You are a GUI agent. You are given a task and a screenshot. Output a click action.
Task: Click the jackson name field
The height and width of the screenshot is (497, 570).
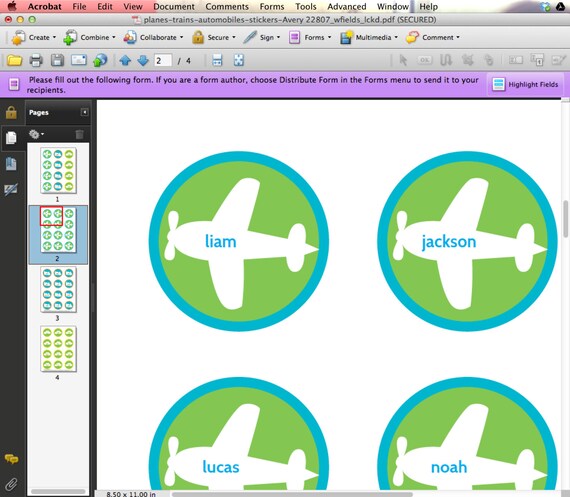(x=449, y=241)
